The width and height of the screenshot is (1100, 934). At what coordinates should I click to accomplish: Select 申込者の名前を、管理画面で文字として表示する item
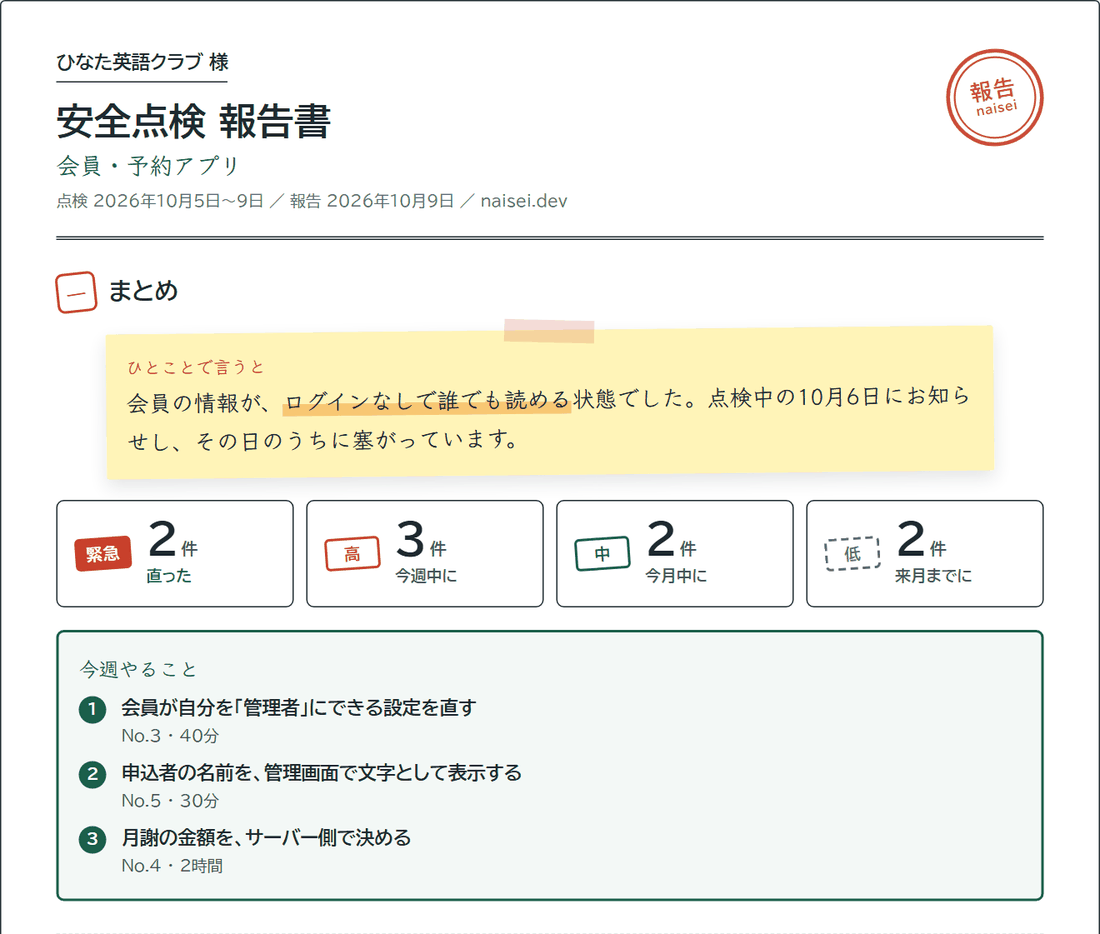(321, 773)
